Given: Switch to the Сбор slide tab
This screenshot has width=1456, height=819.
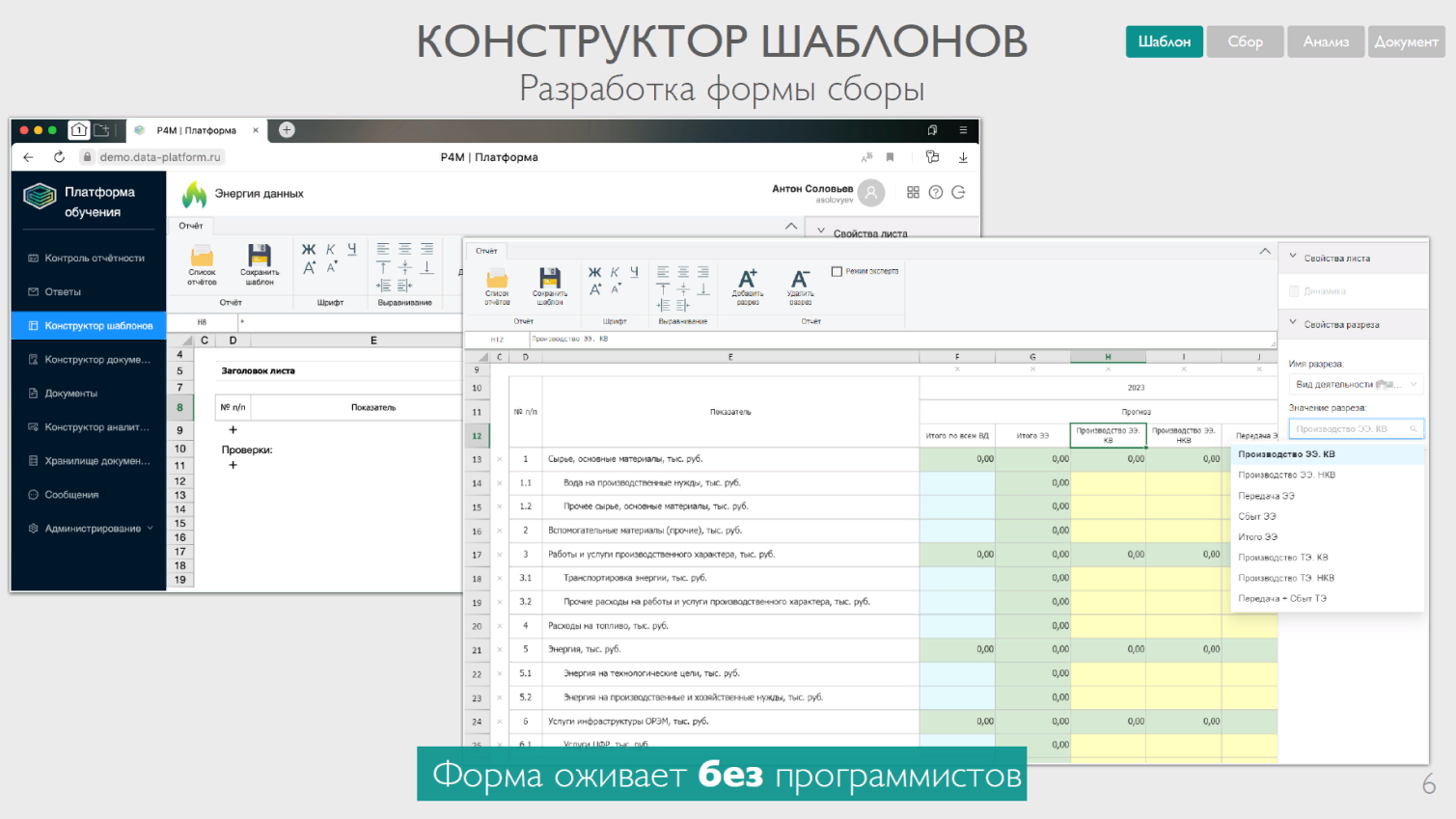Looking at the screenshot, I should point(1246,41).
